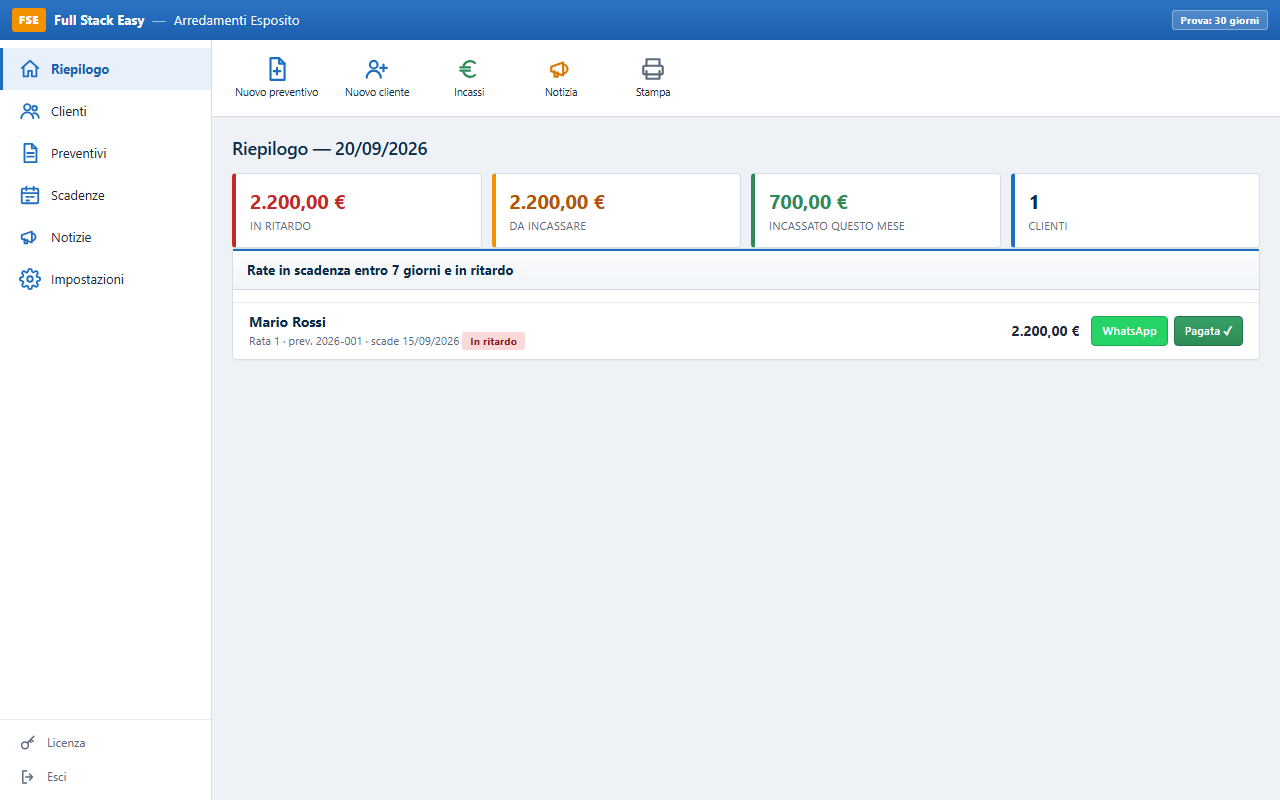Click the red In ritardo status badge
The image size is (1280, 800).
coord(493,341)
